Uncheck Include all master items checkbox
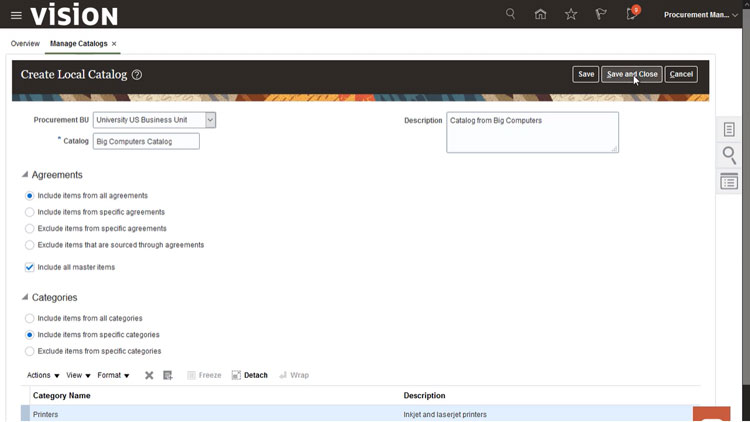This screenshot has height=422, width=750. 30,267
